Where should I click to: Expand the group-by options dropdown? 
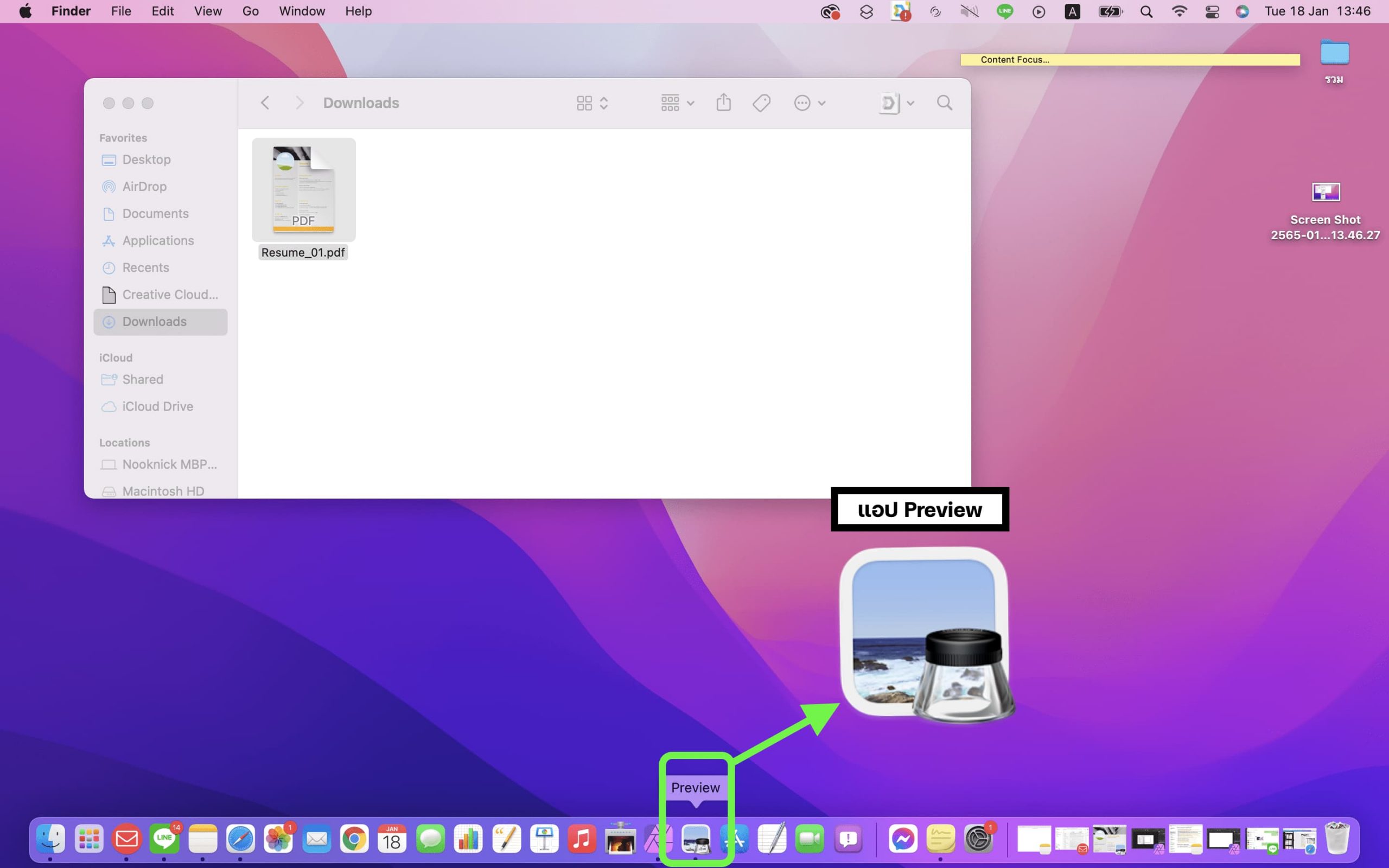(x=677, y=103)
